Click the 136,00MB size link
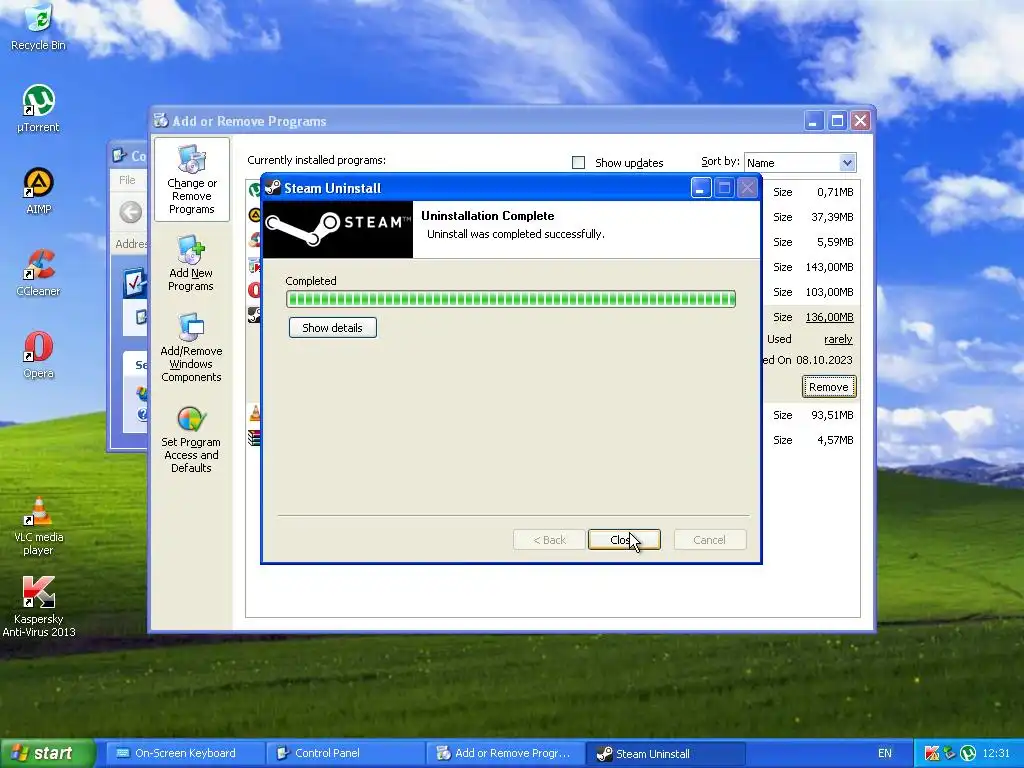Viewport: 1024px width, 768px height. pos(829,317)
